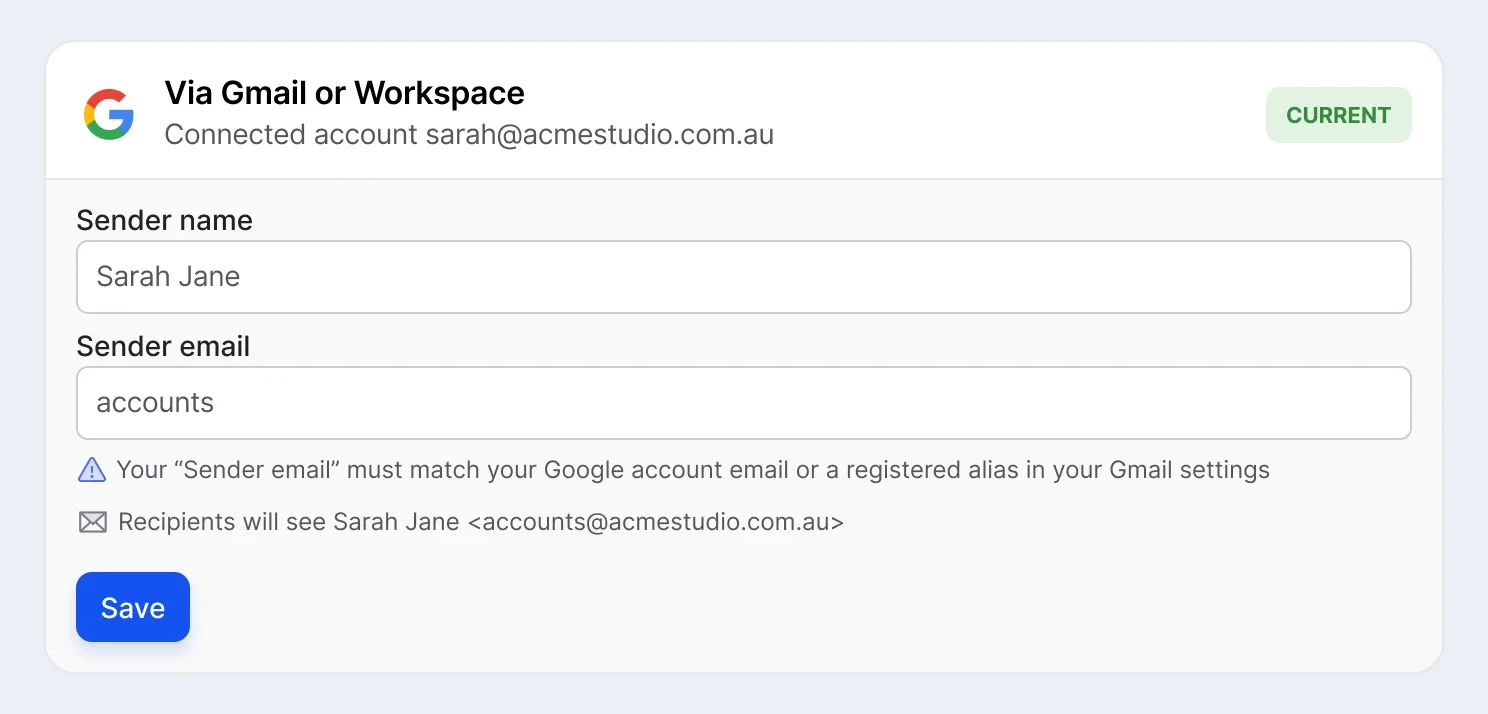Viewport: 1488px width, 714px height.
Task: Click "Google account email" in the warning note
Action: pos(666,470)
